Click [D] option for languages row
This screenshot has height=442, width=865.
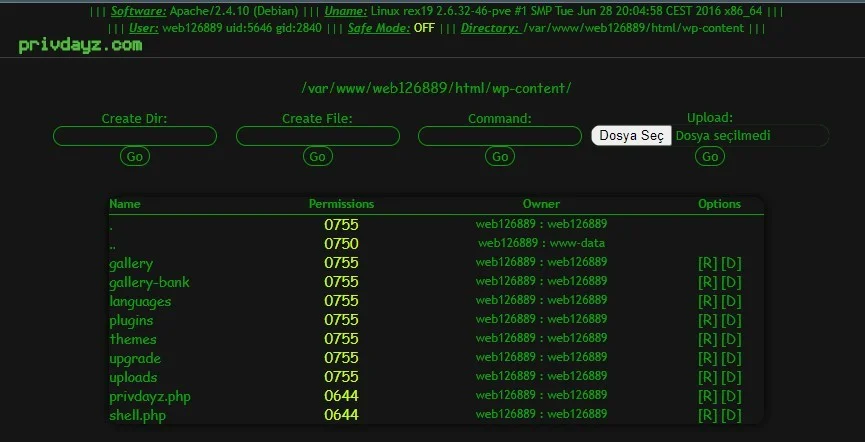coord(731,301)
